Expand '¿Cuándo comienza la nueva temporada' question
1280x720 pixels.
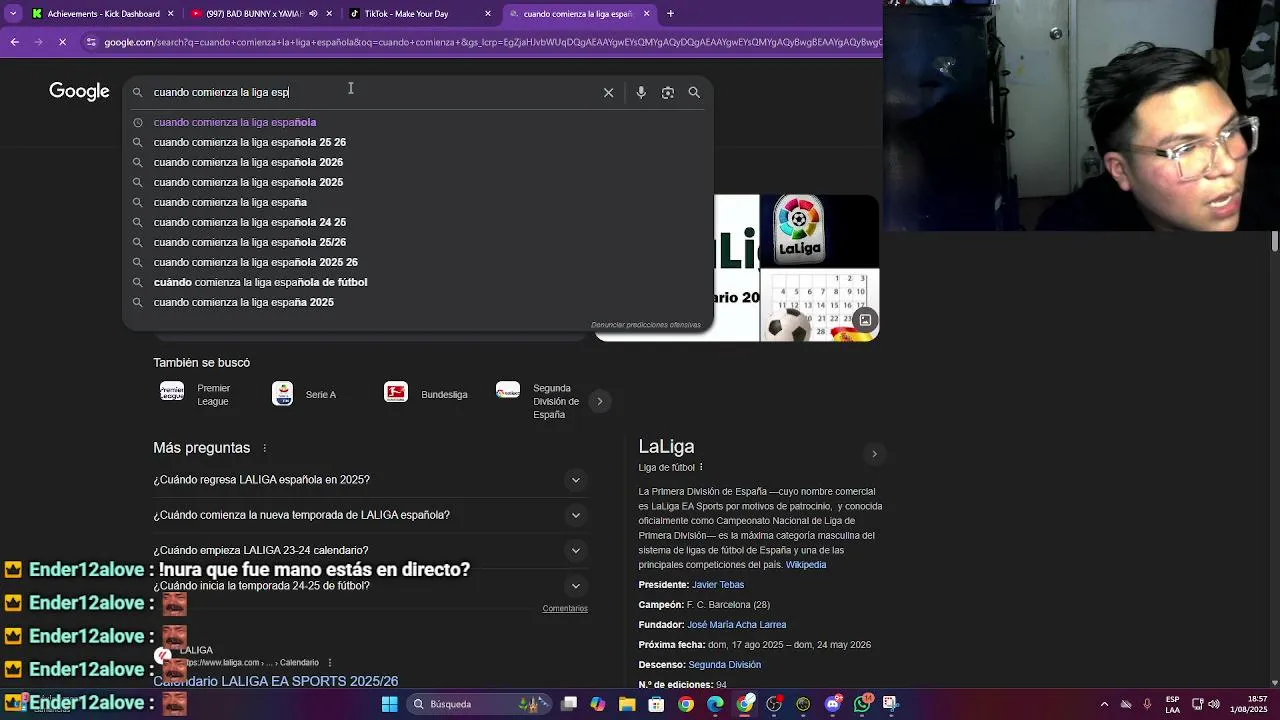tap(370, 515)
